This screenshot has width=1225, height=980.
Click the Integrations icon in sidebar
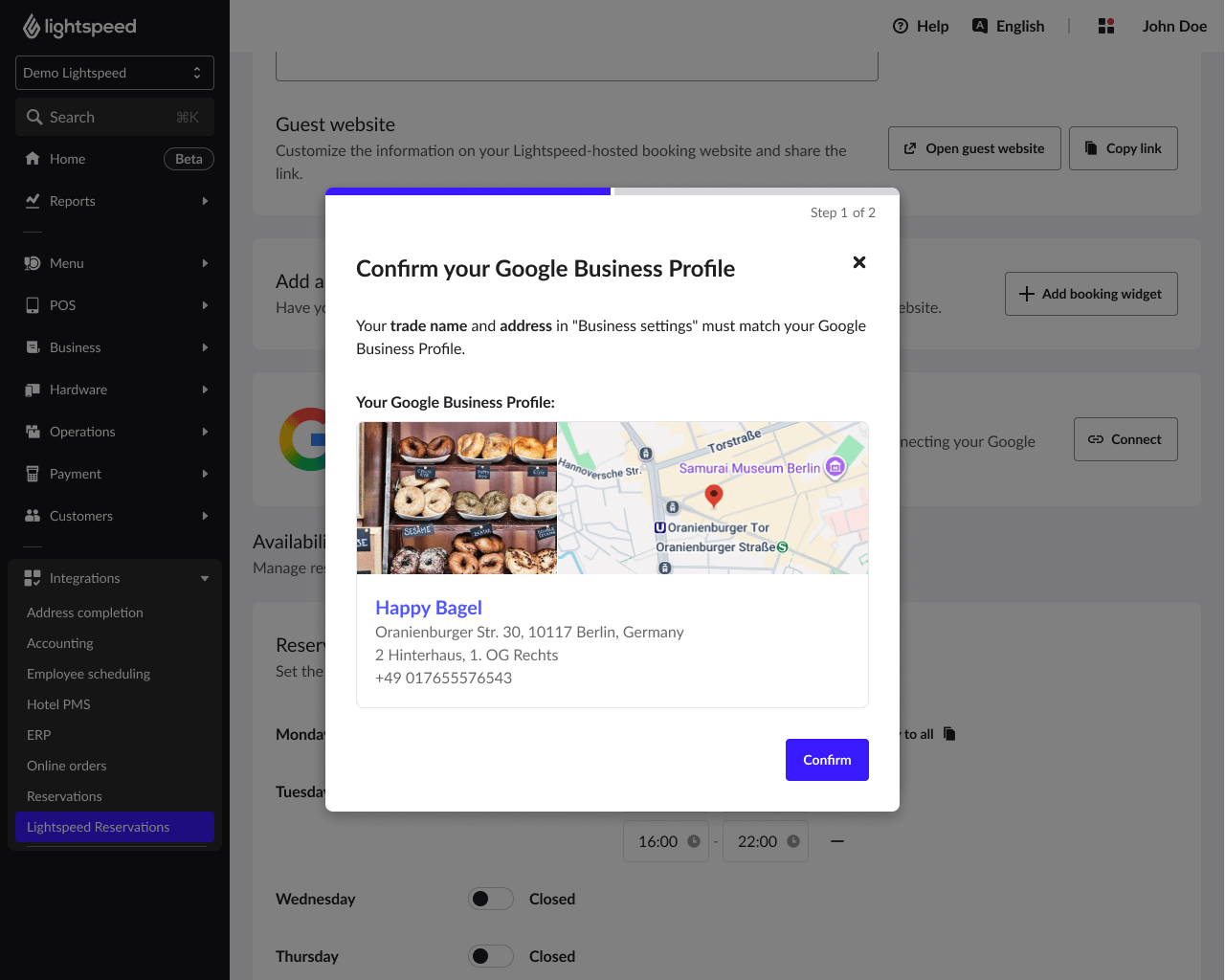33,578
